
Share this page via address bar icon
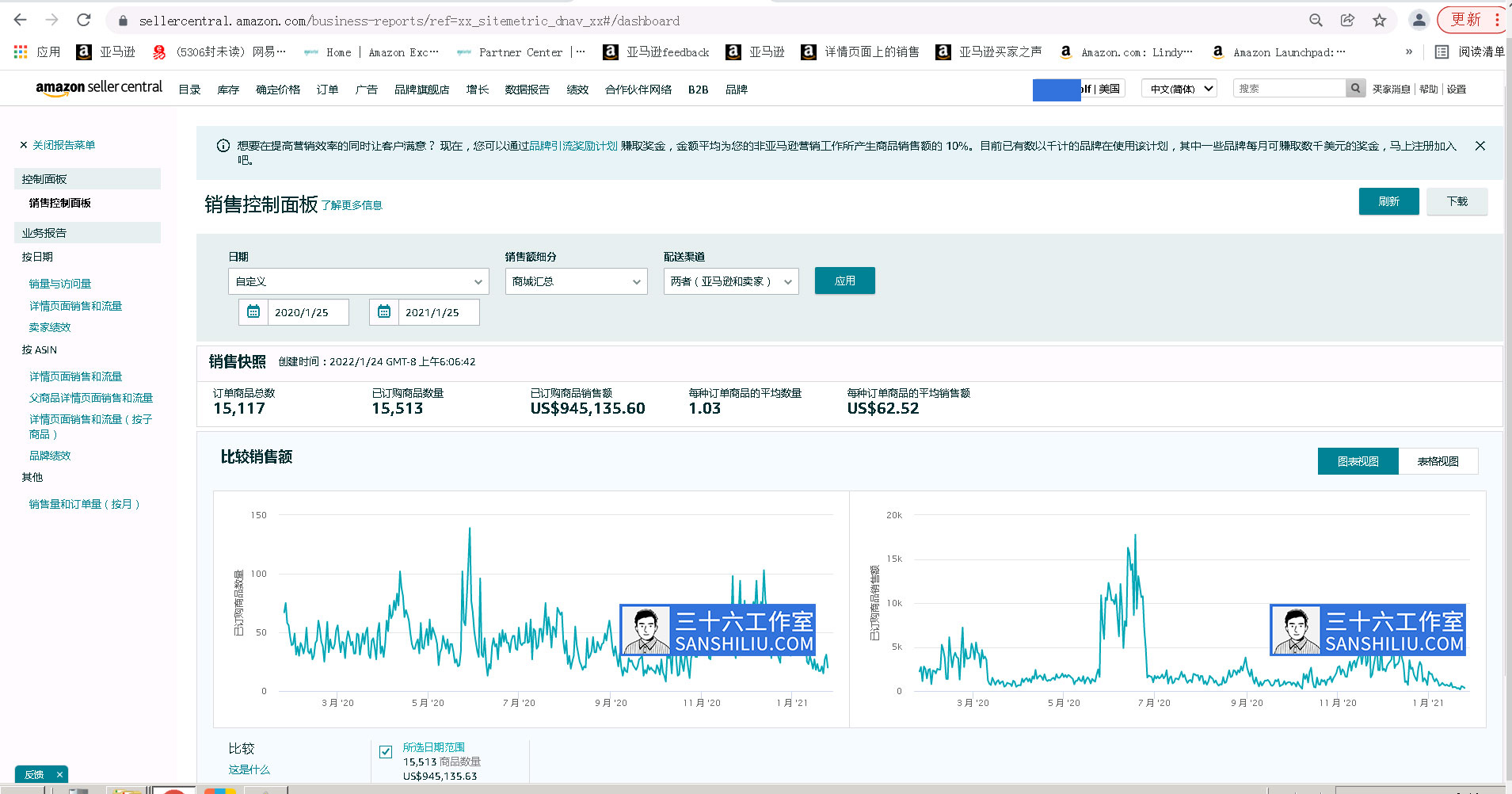[x=1347, y=21]
